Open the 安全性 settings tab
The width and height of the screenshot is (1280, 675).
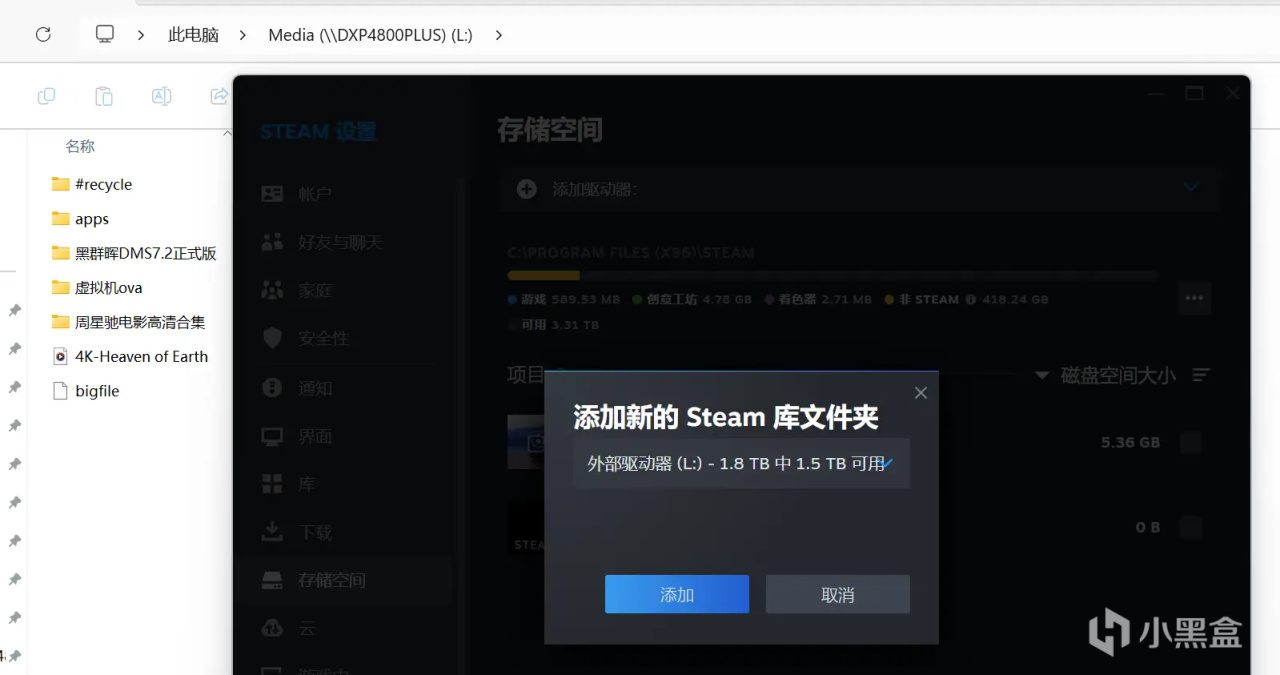[345, 338]
